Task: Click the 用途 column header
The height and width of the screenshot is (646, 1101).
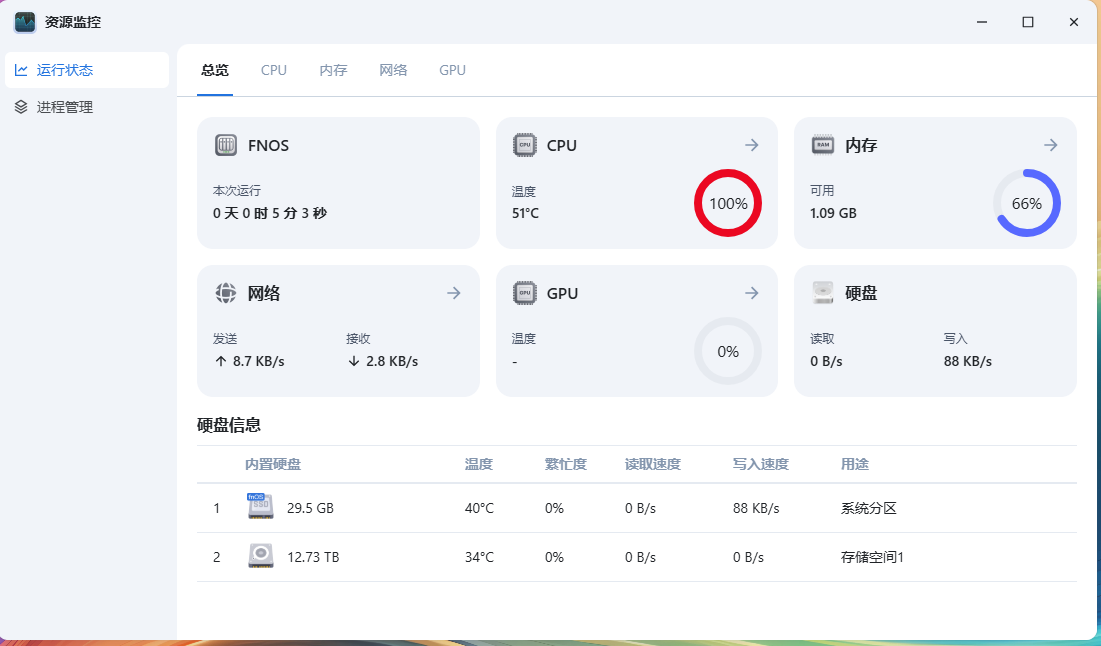Action: coord(855,464)
